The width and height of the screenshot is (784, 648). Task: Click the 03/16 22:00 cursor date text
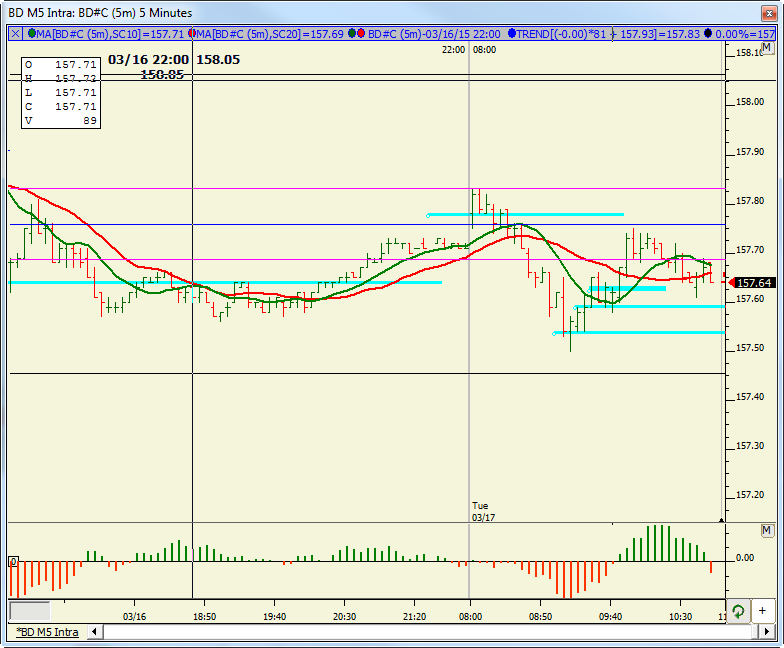(x=148, y=60)
